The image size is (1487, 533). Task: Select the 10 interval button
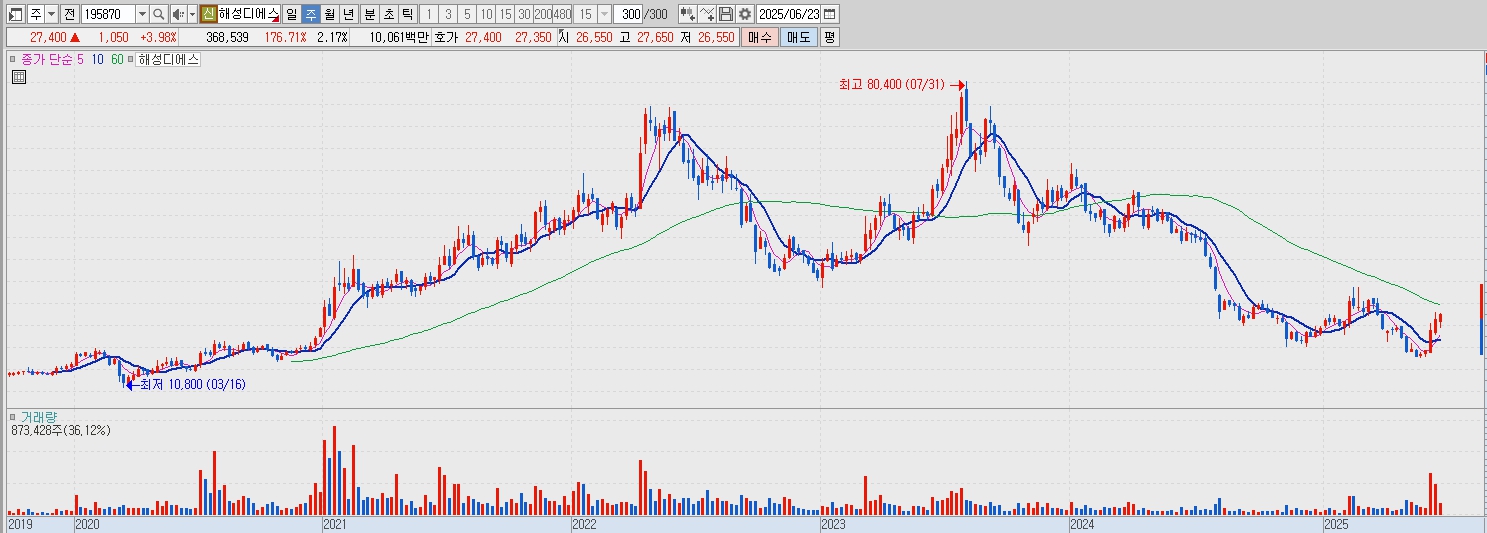(x=486, y=14)
